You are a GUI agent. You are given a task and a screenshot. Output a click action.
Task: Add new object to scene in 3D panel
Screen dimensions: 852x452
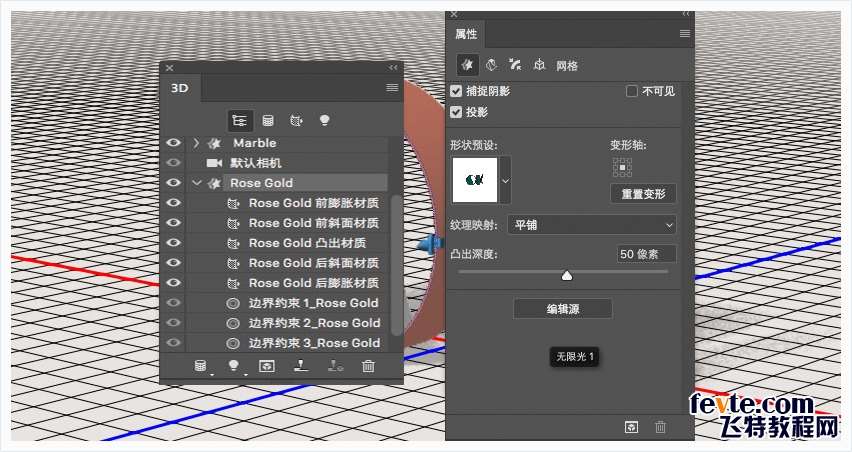[x=201, y=366]
